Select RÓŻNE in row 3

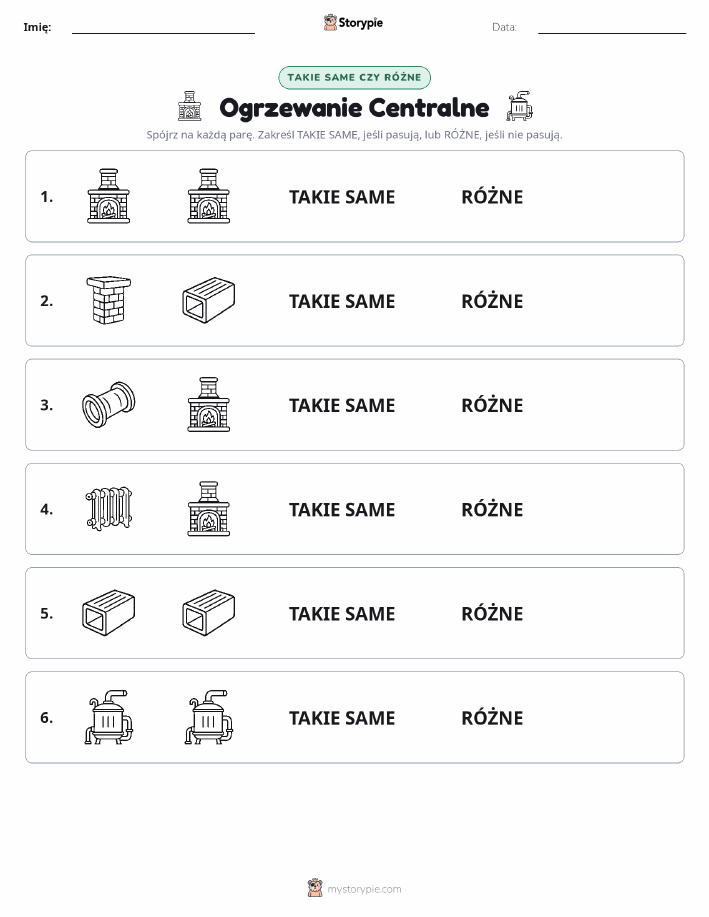pyautogui.click(x=492, y=405)
